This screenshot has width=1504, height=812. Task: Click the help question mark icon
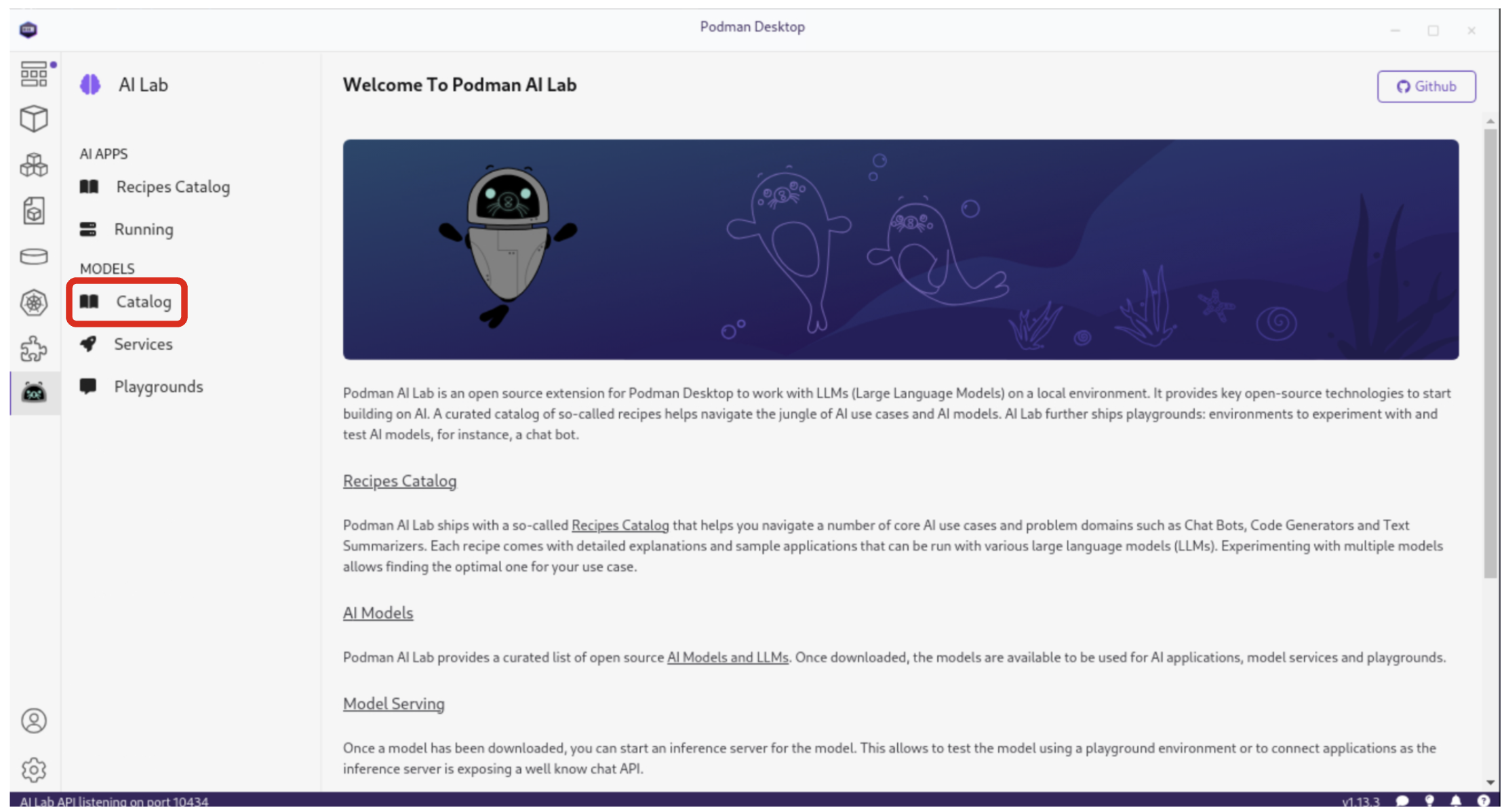pyautogui.click(x=1484, y=800)
